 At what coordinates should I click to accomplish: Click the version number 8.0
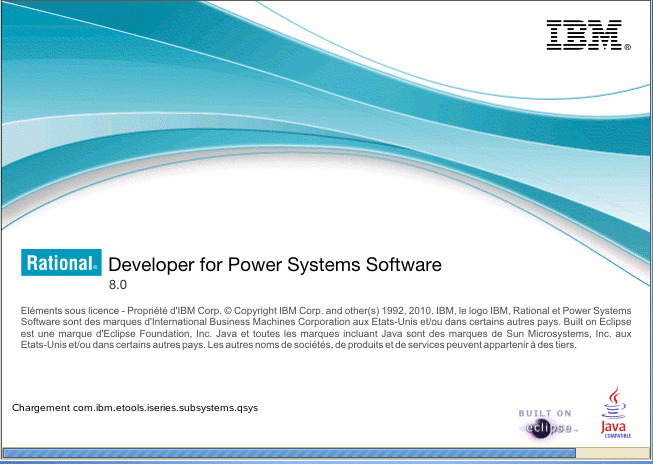pyautogui.click(x=117, y=285)
